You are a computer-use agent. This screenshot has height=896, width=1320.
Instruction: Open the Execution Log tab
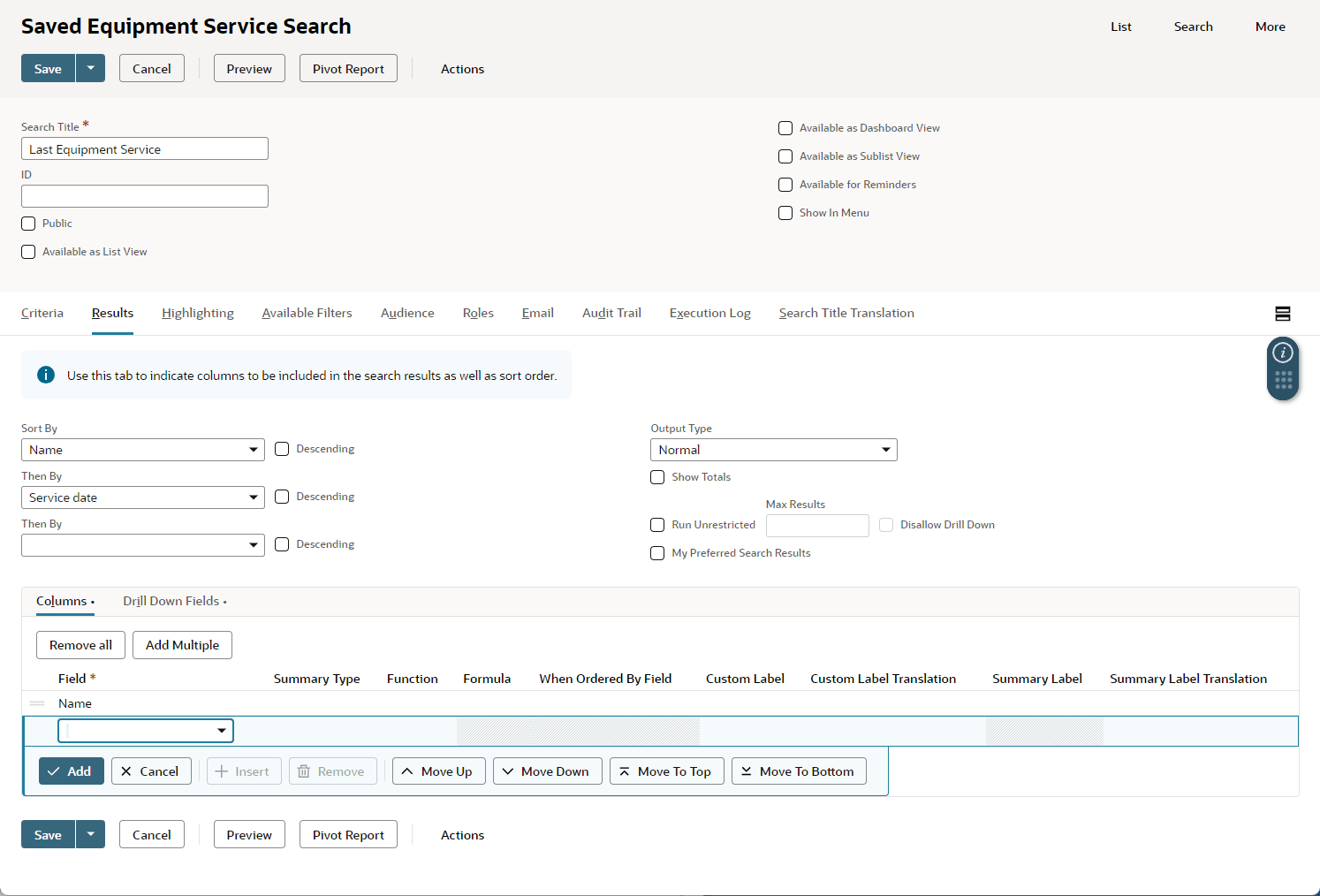(710, 313)
